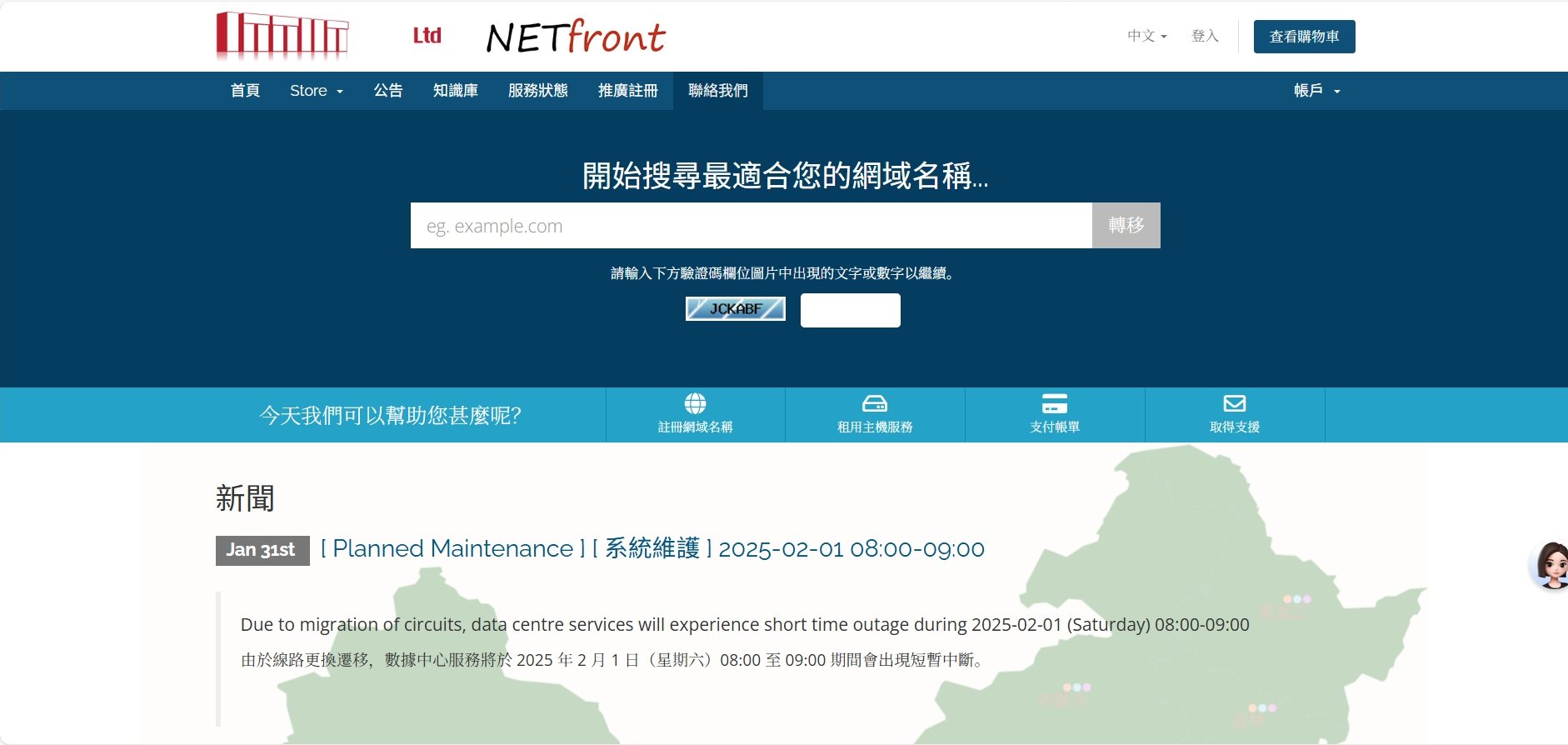Open the chat assistant avatar
1568x745 pixels.
pos(1552,566)
